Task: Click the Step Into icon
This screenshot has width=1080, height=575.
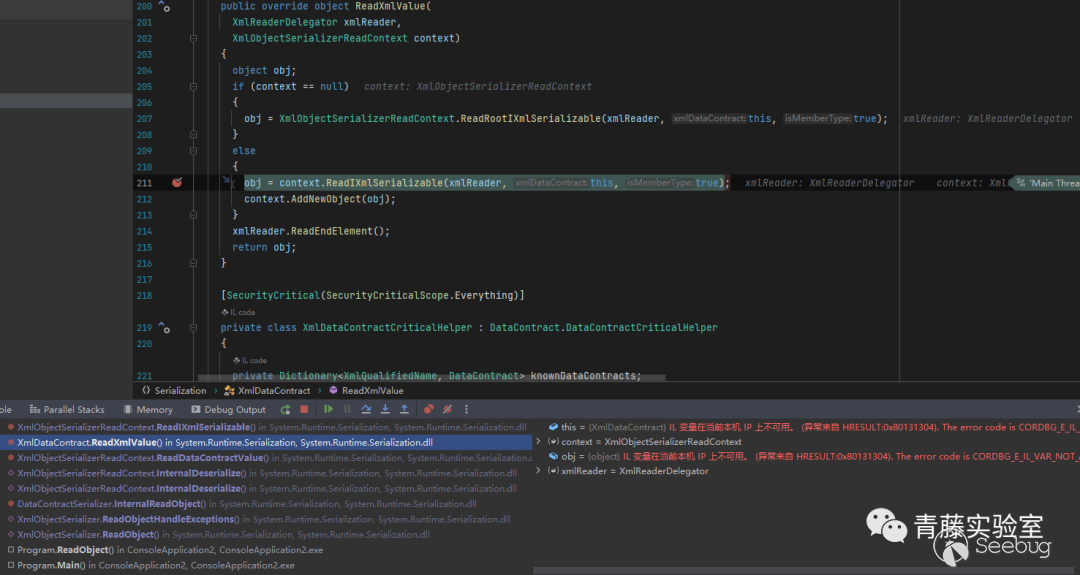Action: [385, 409]
